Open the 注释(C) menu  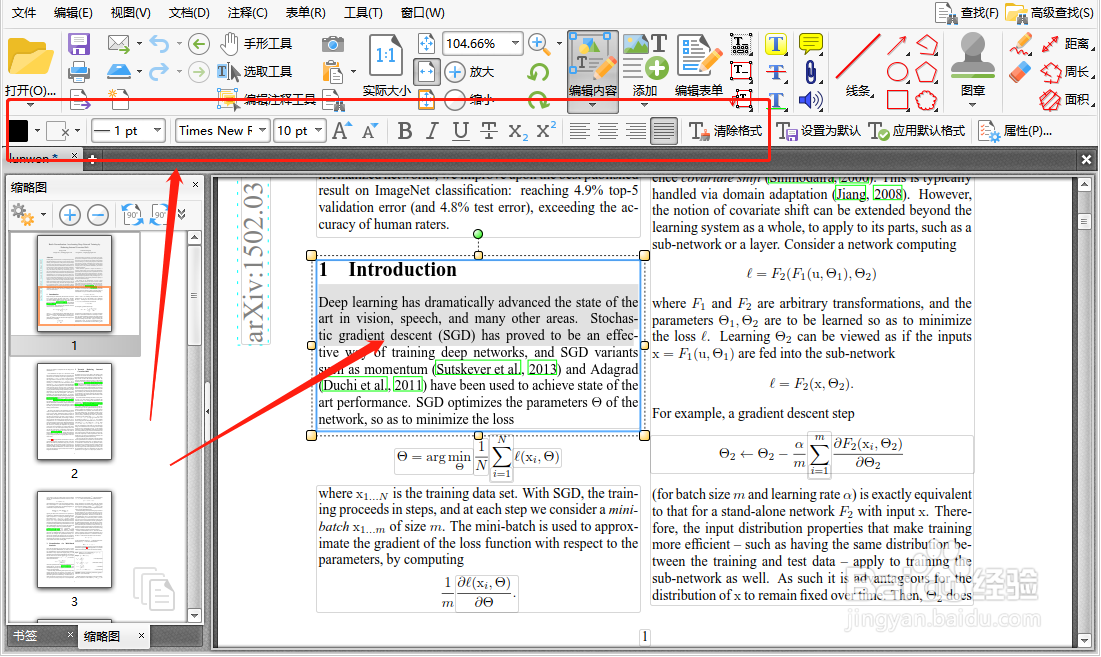pyautogui.click(x=247, y=13)
